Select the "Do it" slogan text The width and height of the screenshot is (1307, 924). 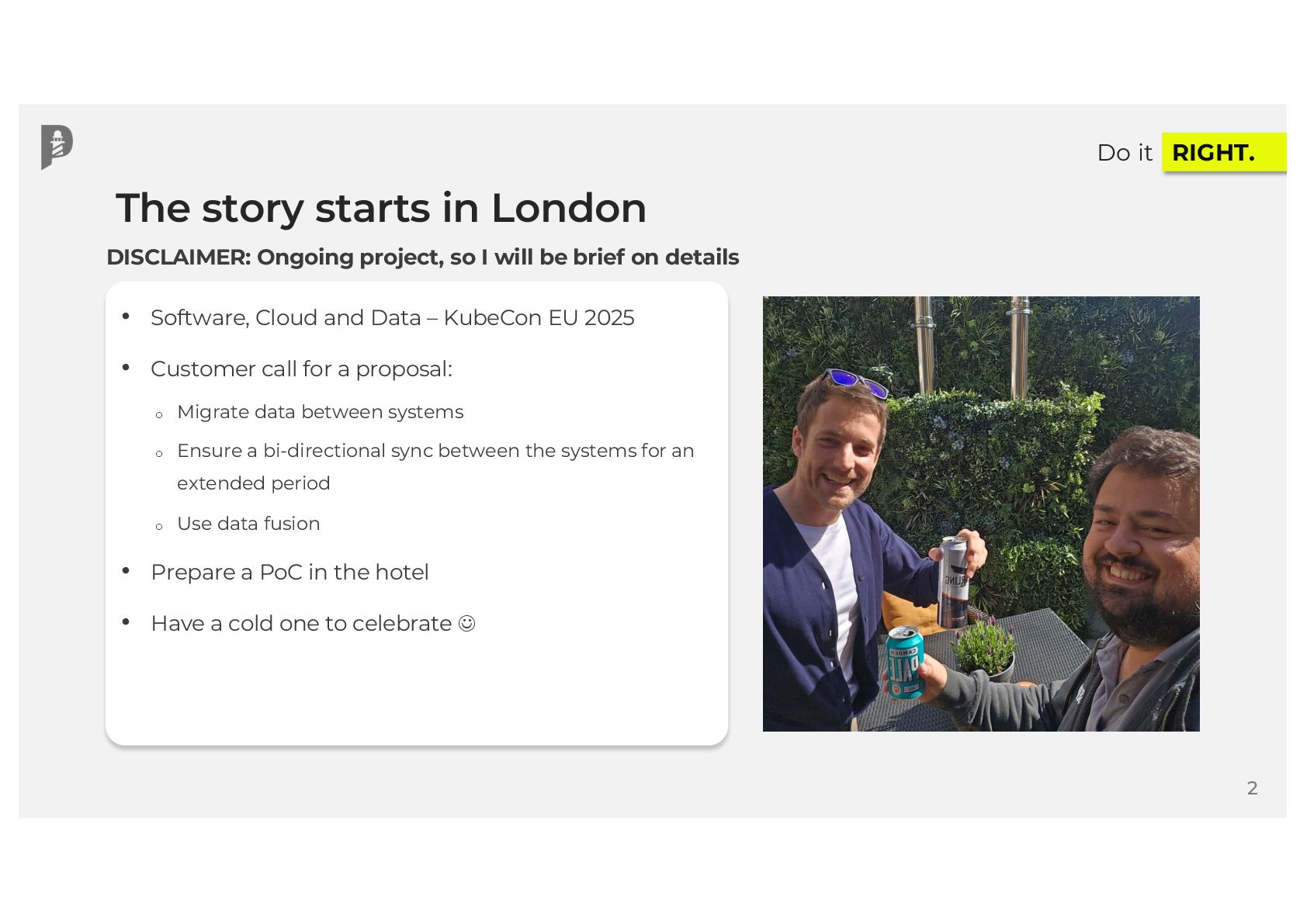tap(1124, 153)
